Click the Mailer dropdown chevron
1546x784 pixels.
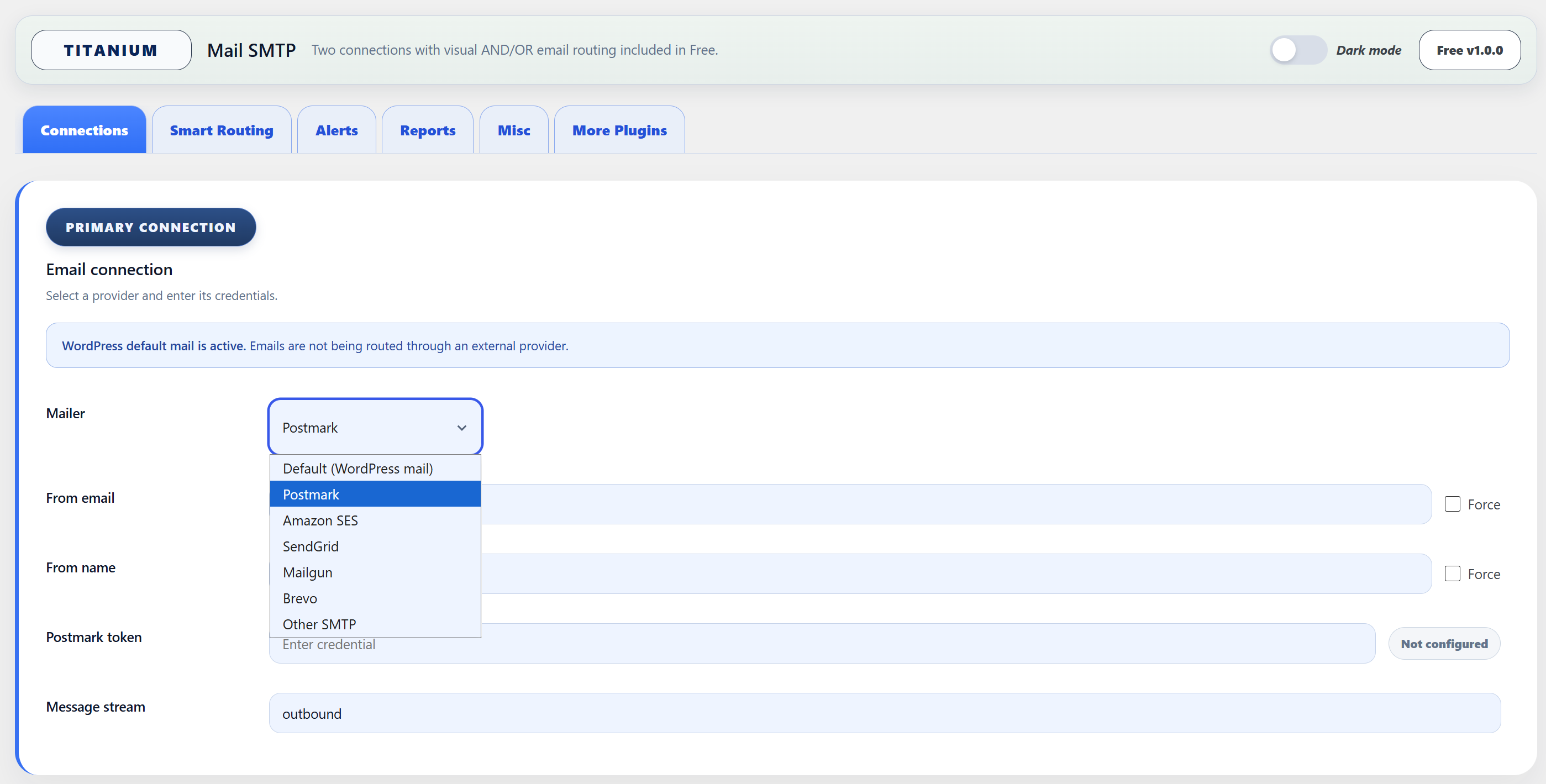[x=461, y=428]
